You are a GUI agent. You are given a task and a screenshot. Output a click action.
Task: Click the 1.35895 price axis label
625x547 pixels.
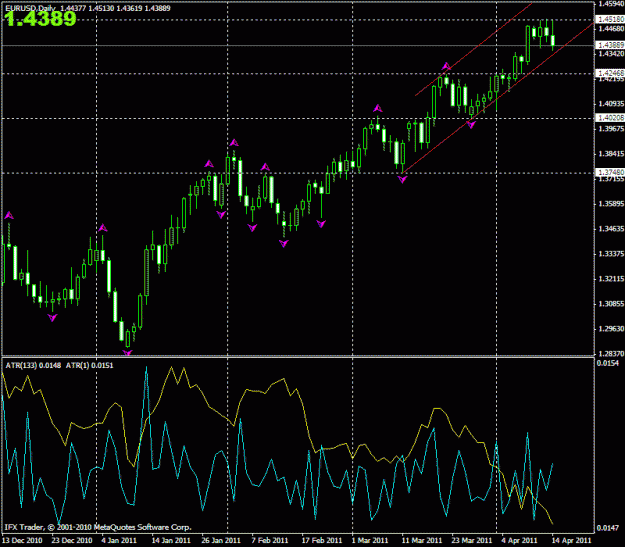[611, 204]
